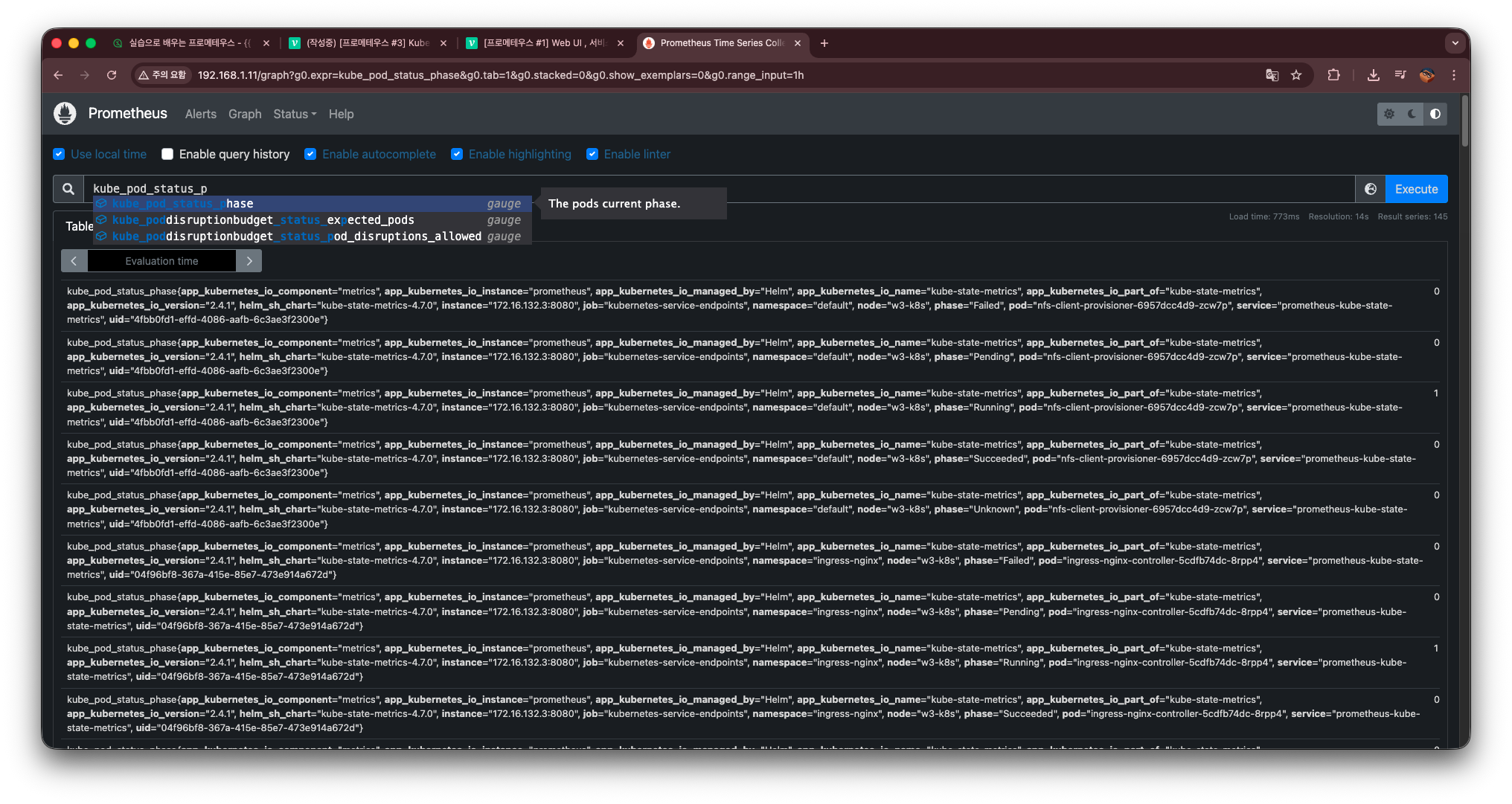Click the translate page icon
Viewport: 1512px width, 804px height.
coord(1272,75)
